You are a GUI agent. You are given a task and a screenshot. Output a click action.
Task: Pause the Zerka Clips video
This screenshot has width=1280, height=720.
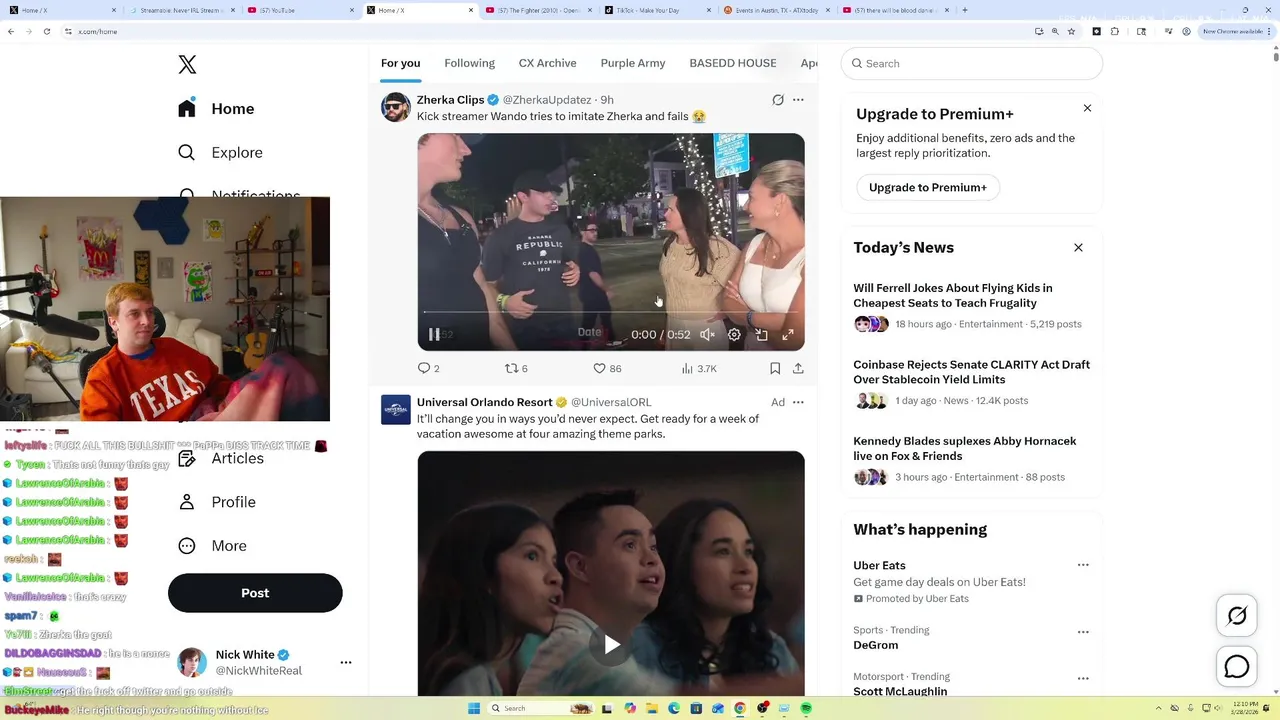point(434,335)
